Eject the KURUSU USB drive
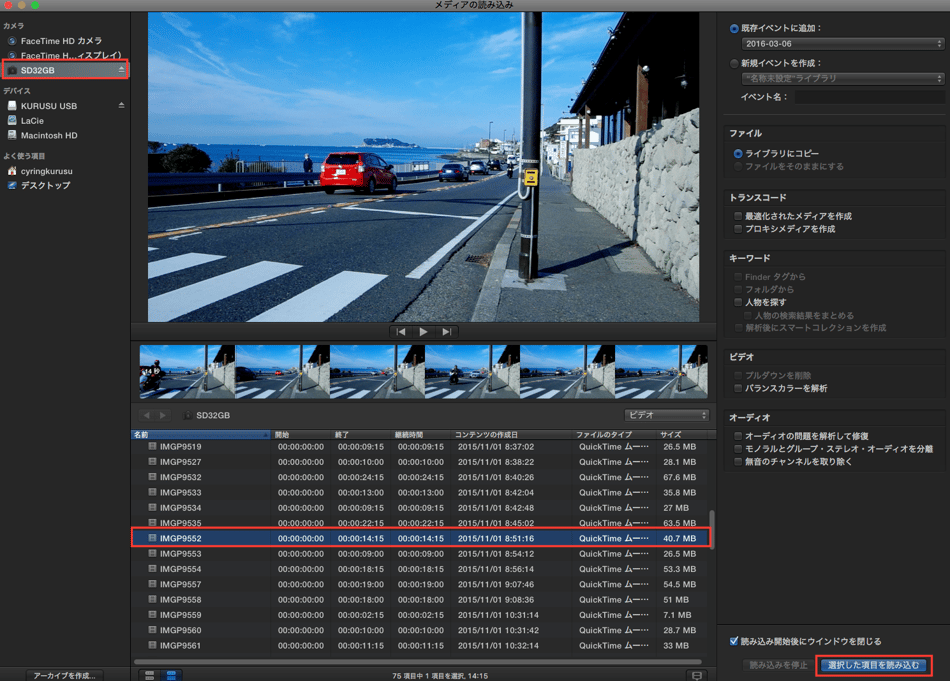 (x=122, y=106)
